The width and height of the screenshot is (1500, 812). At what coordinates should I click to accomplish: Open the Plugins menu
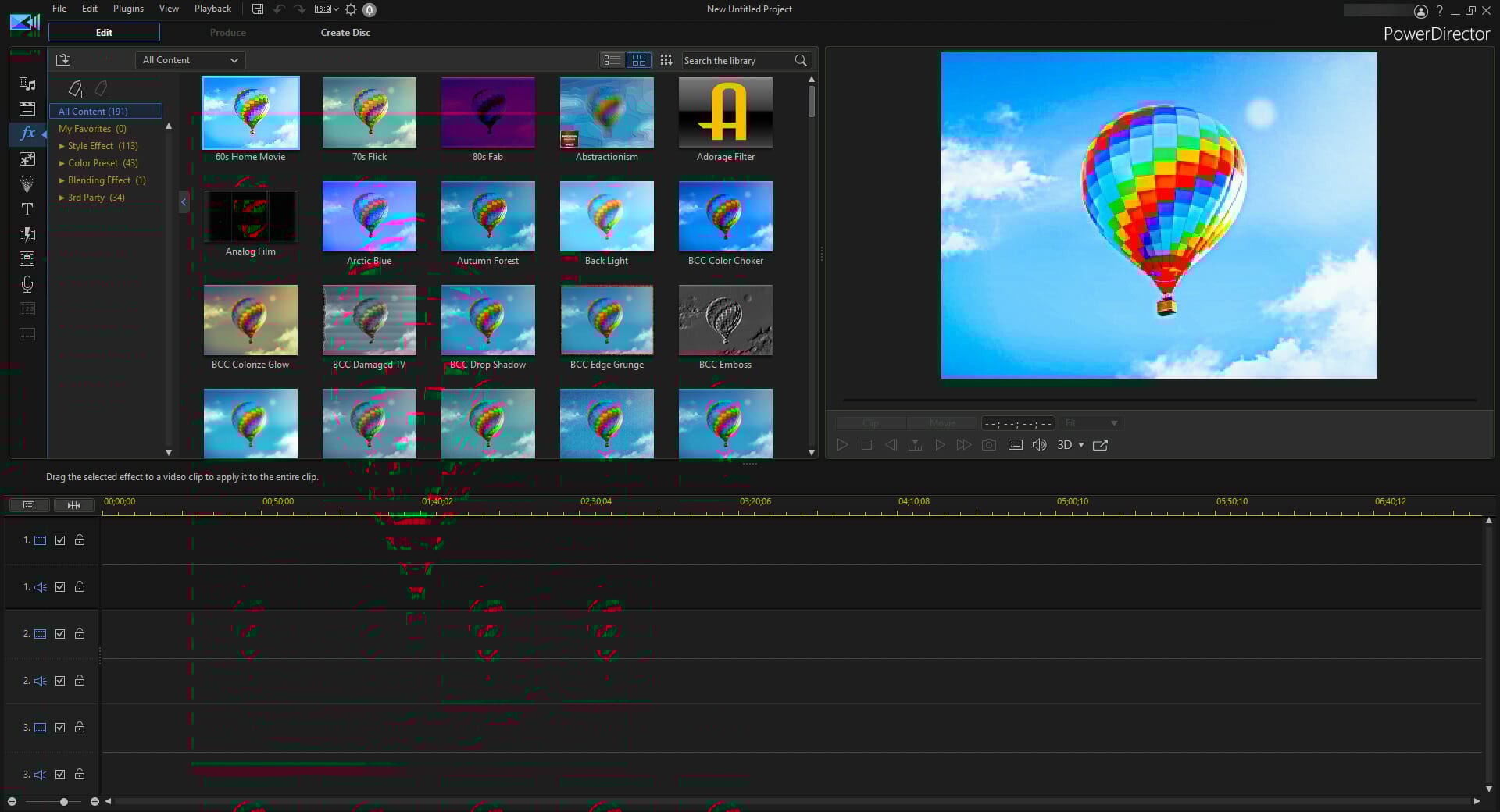pos(128,9)
